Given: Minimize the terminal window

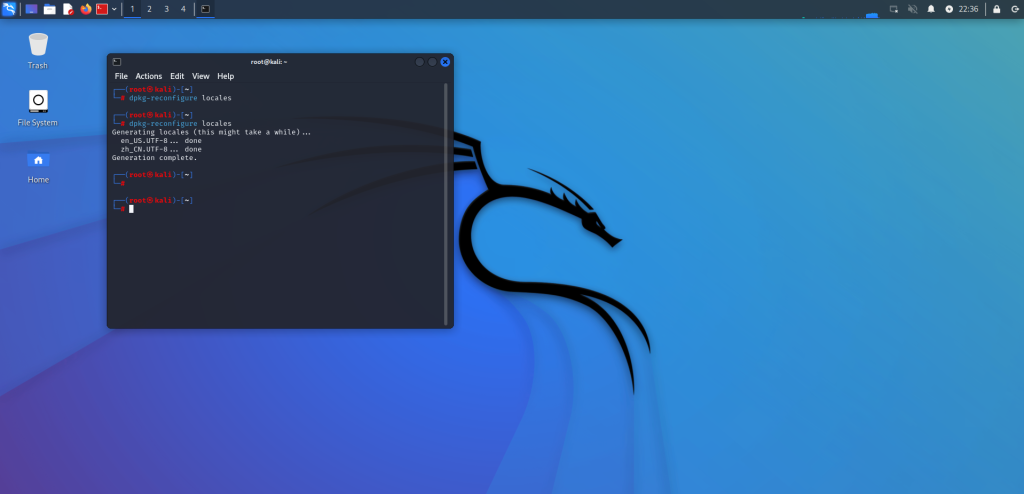Looking at the screenshot, I should click(420, 62).
